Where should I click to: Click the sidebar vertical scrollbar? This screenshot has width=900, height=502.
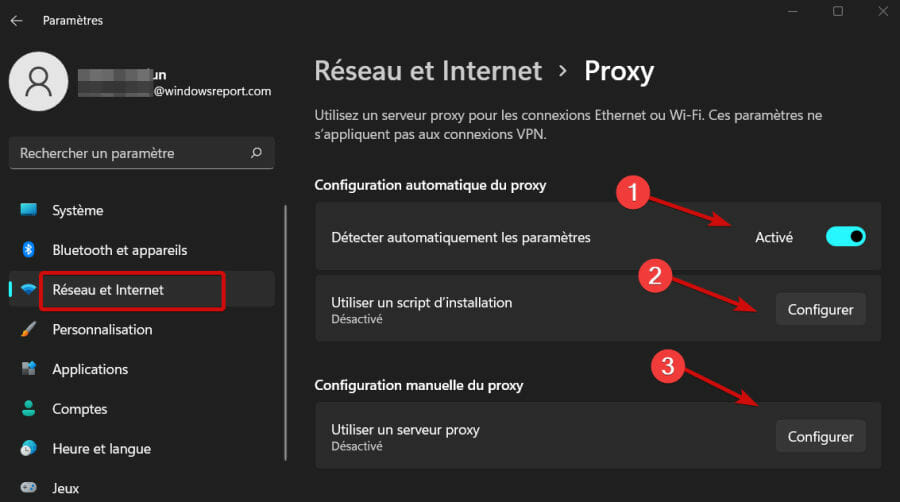(285, 333)
